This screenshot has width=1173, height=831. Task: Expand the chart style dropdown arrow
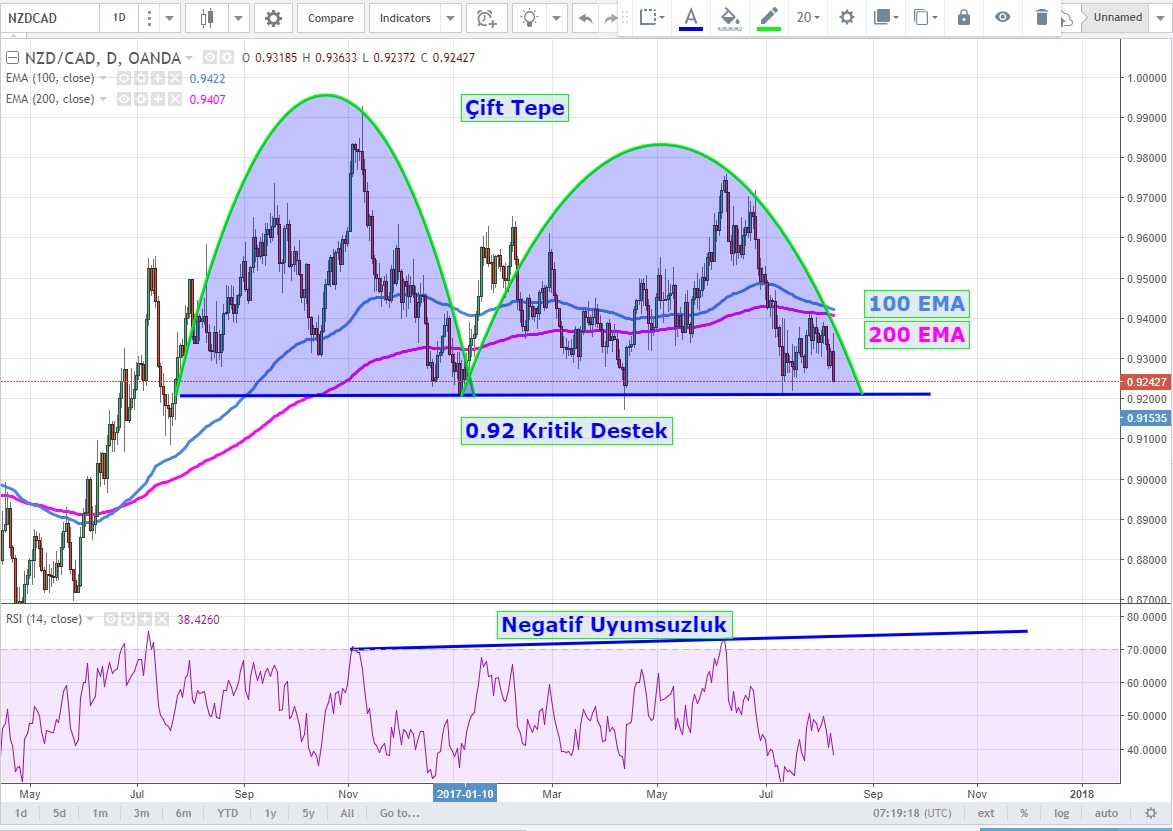(x=238, y=18)
